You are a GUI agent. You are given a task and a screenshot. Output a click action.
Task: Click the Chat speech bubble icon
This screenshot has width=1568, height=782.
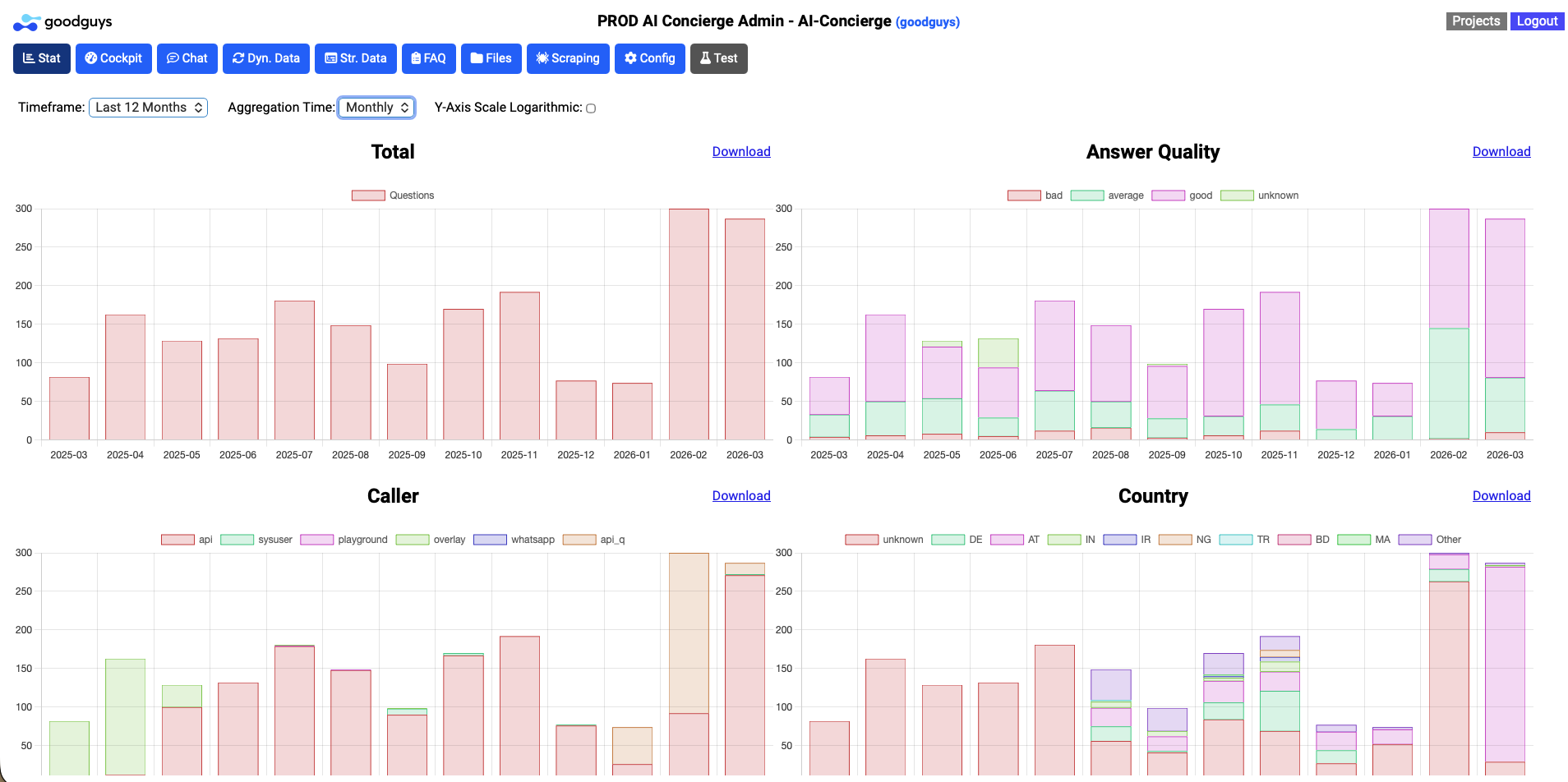[173, 57]
